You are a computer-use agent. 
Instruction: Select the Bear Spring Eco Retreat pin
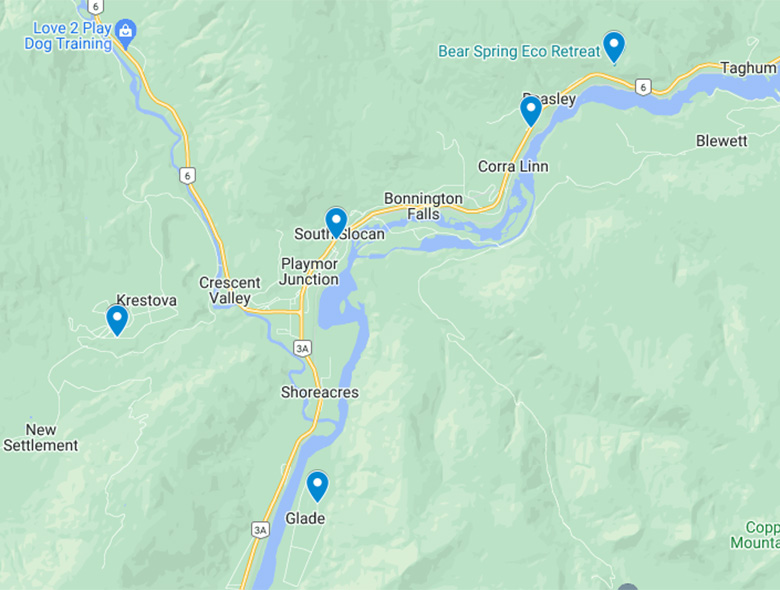point(614,47)
